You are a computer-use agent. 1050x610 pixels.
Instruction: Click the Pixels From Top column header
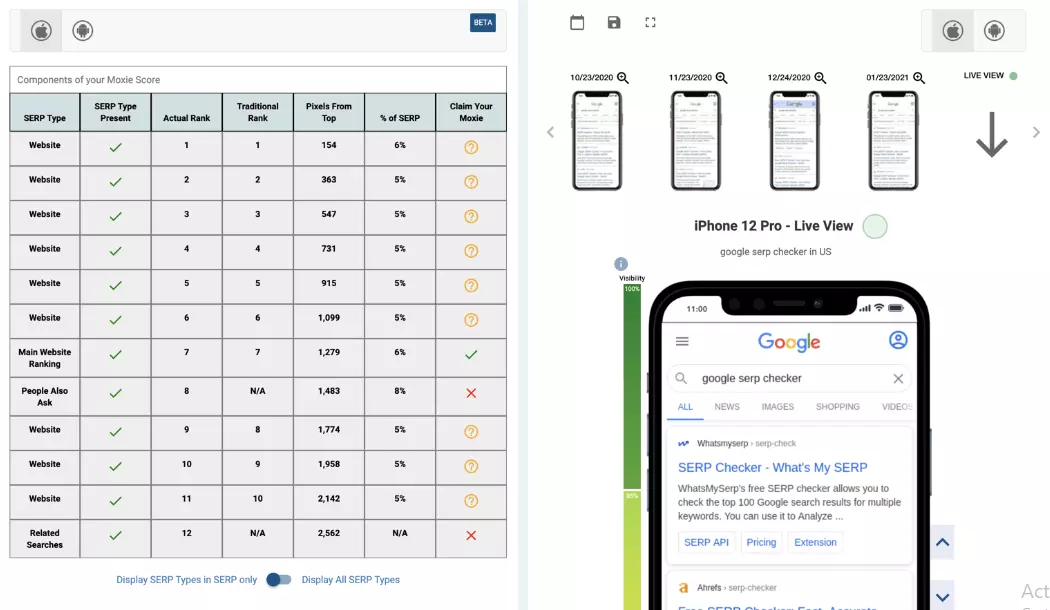[329, 112]
